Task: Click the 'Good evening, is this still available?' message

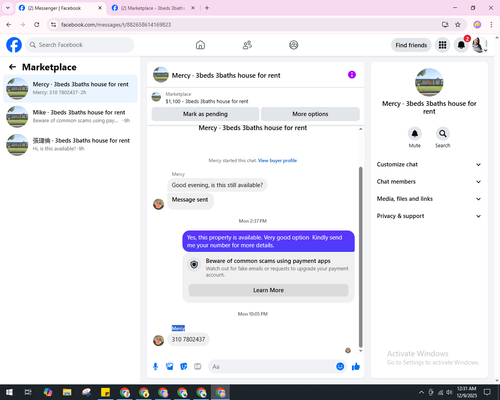Action: [217, 185]
